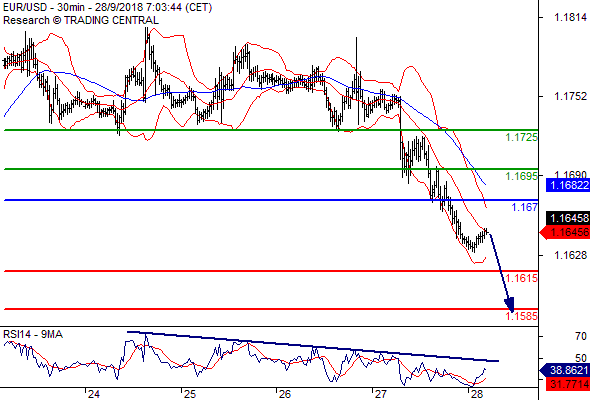Click the date label 26 on time axis
The height and width of the screenshot is (400, 590).
pos(285,394)
